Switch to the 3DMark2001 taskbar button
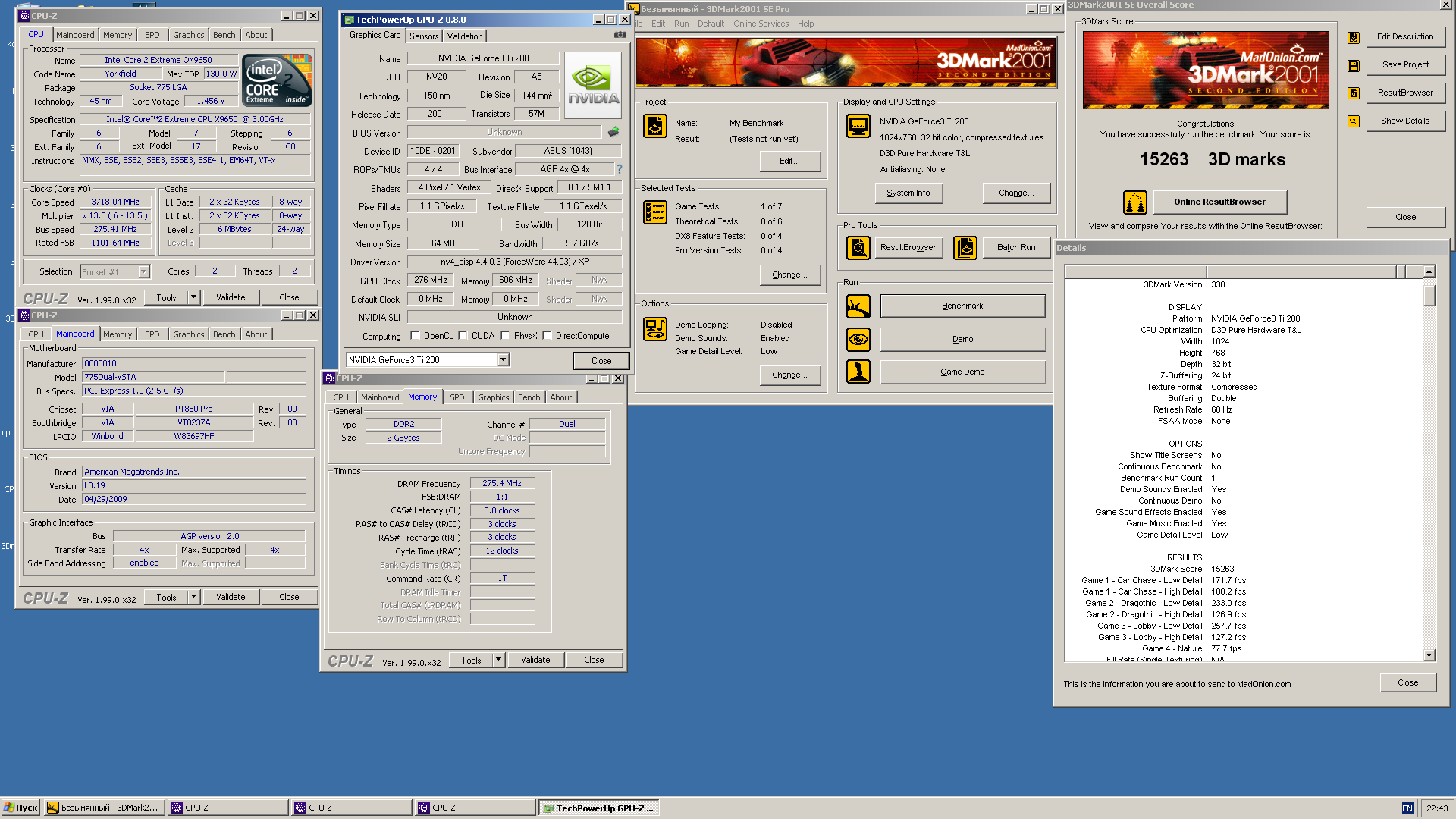The image size is (1456, 819). point(104,808)
